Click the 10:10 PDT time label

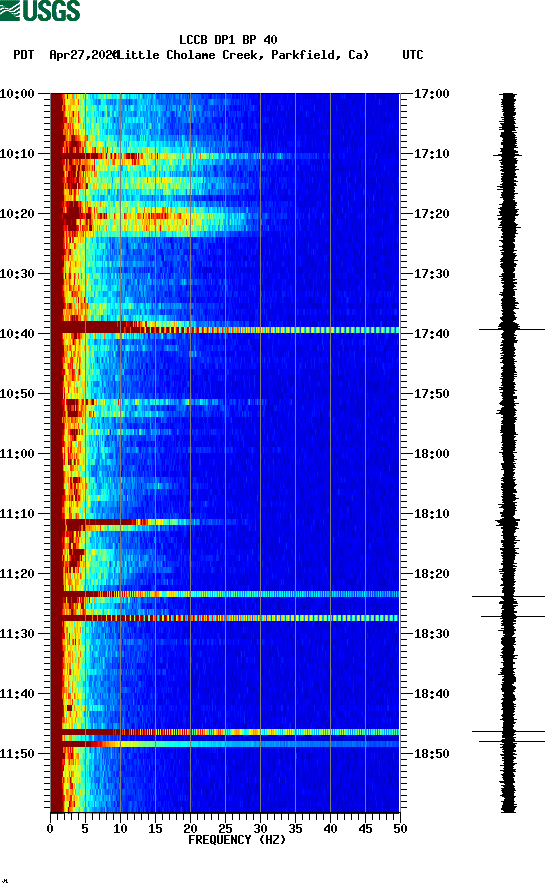[x=17, y=154]
